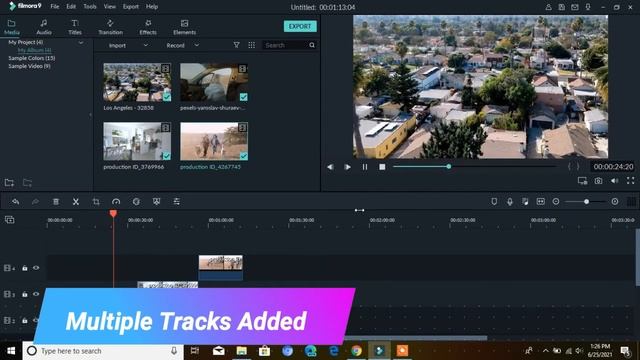Image resolution: width=640 pixels, height=360 pixels.
Task: Lock track 2 with the padlock
Action: (x=24, y=321)
